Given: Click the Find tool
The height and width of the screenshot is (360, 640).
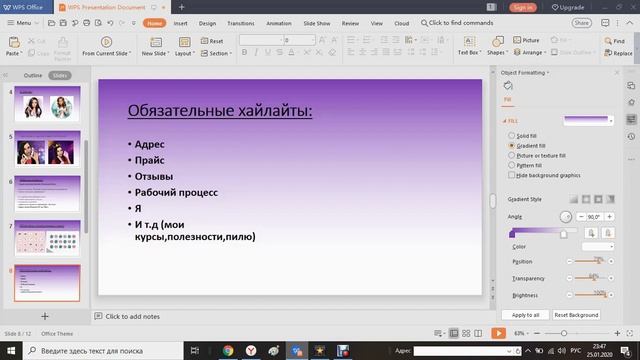Looking at the screenshot, I should (615, 41).
